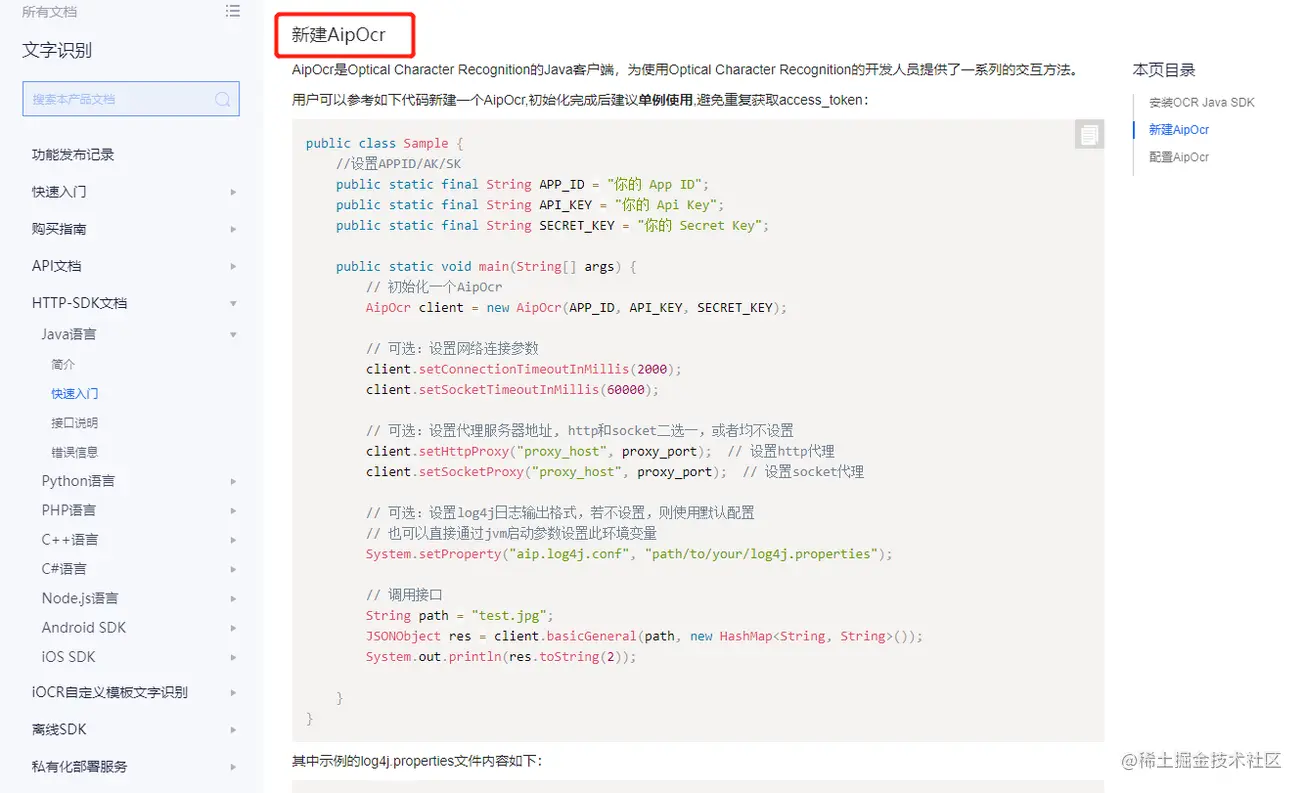Screen dimensions: 1304x793
Task: Click the 文字识别 product title
Action: pyautogui.click(x=57, y=51)
